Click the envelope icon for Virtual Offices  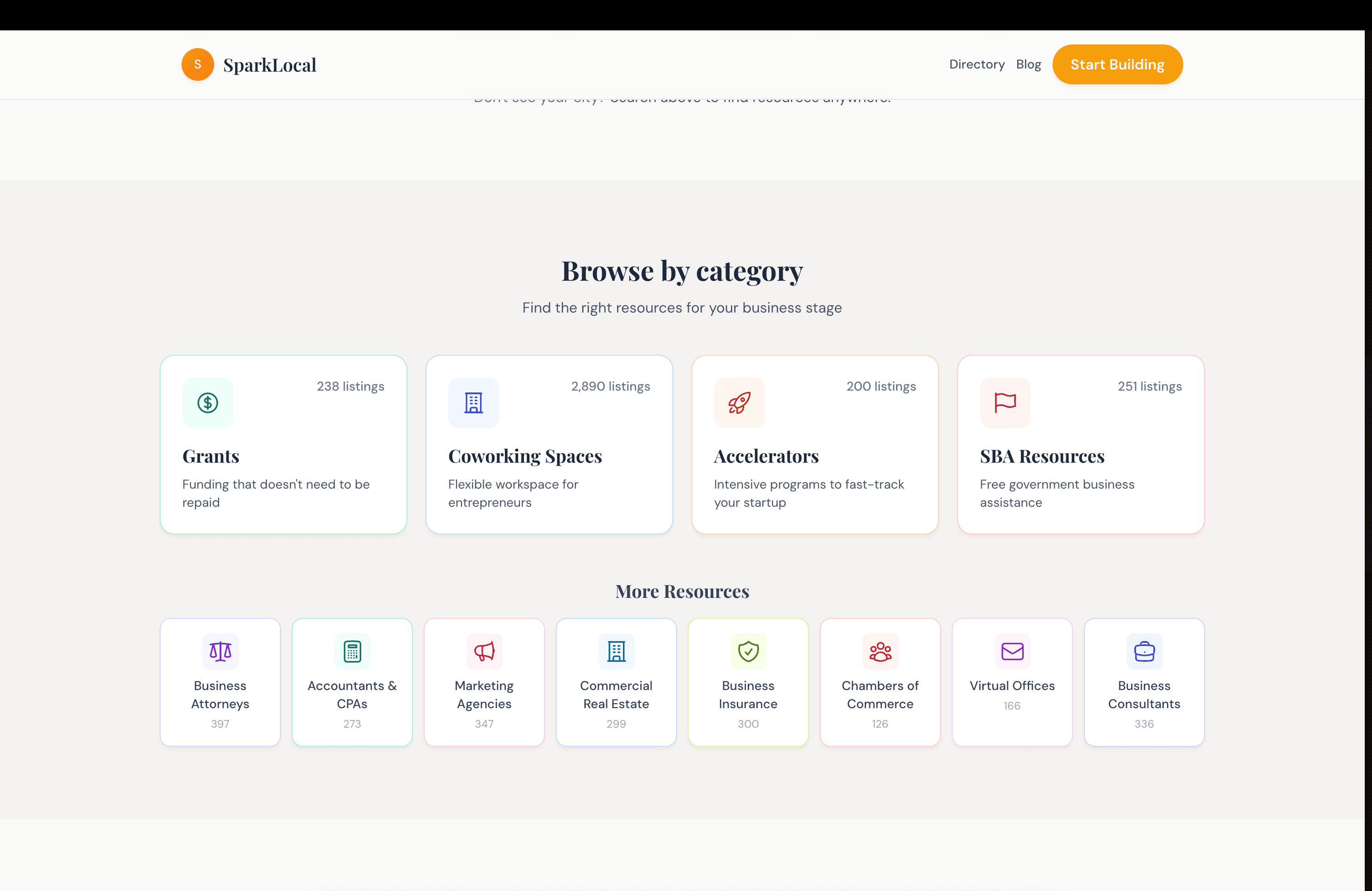tap(1012, 651)
